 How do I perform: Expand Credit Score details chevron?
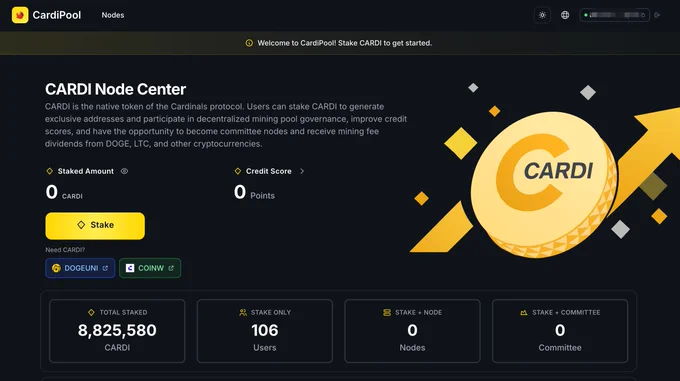pos(302,171)
